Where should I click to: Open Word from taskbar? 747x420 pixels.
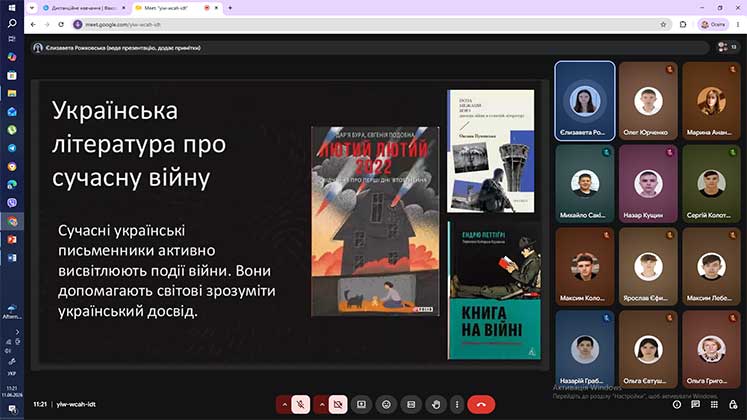tap(12, 258)
